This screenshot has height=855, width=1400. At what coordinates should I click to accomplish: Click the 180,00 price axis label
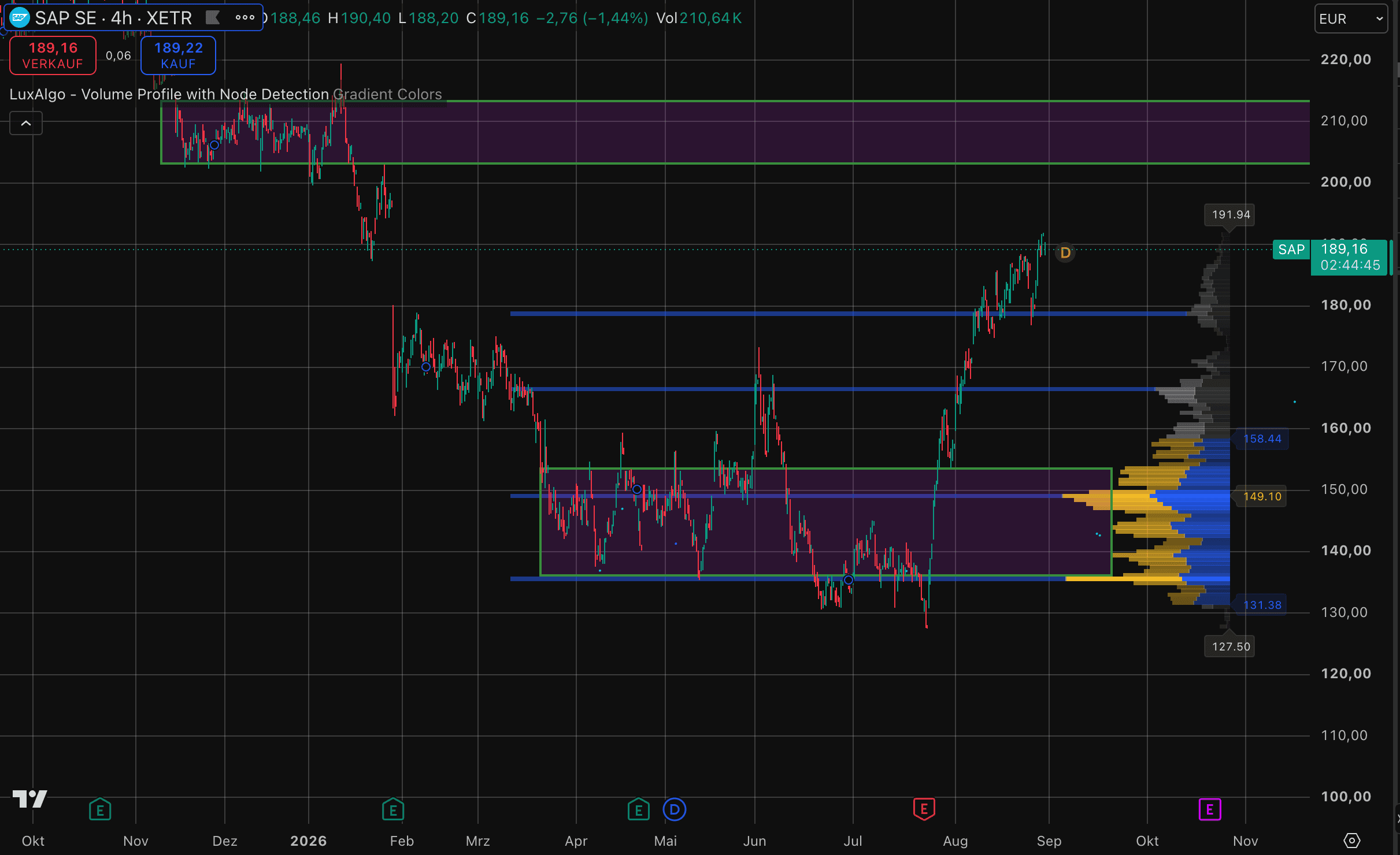[x=1346, y=305]
